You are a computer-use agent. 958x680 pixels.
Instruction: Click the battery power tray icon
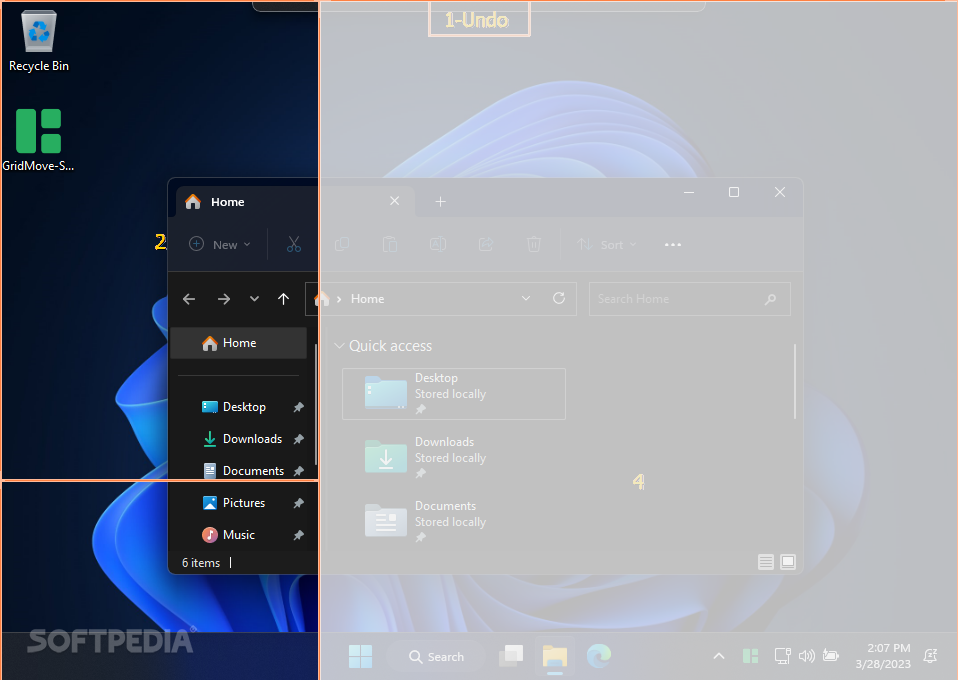(x=831, y=656)
